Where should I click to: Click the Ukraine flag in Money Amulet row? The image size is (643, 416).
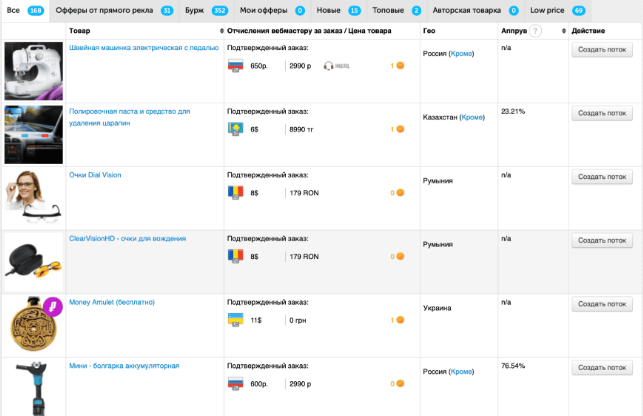click(236, 320)
